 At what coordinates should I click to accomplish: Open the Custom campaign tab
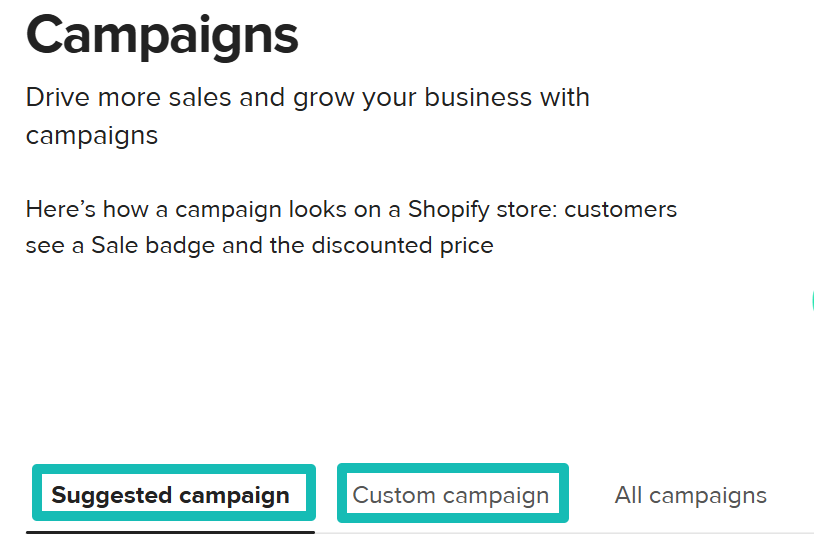(x=451, y=495)
